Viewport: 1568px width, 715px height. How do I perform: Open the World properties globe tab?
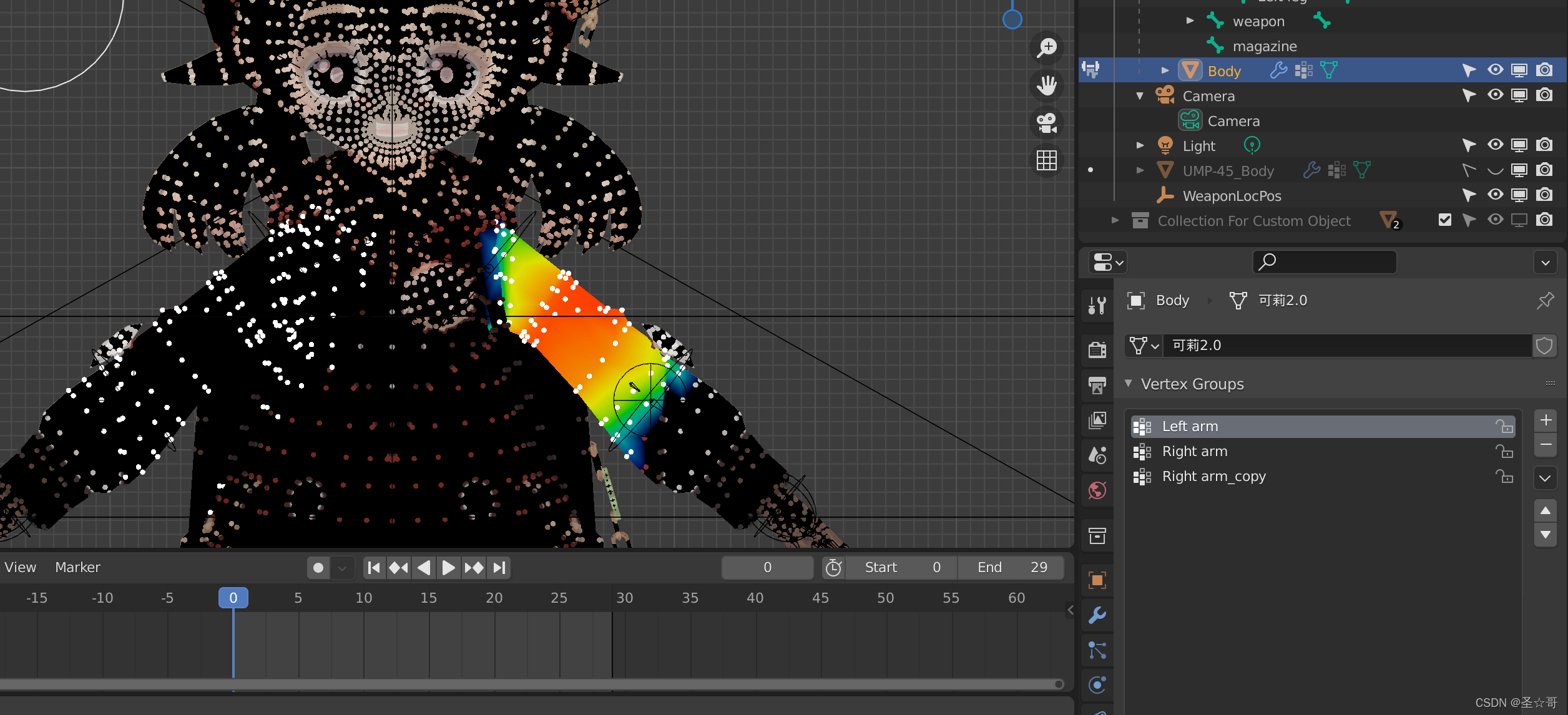coord(1097,490)
